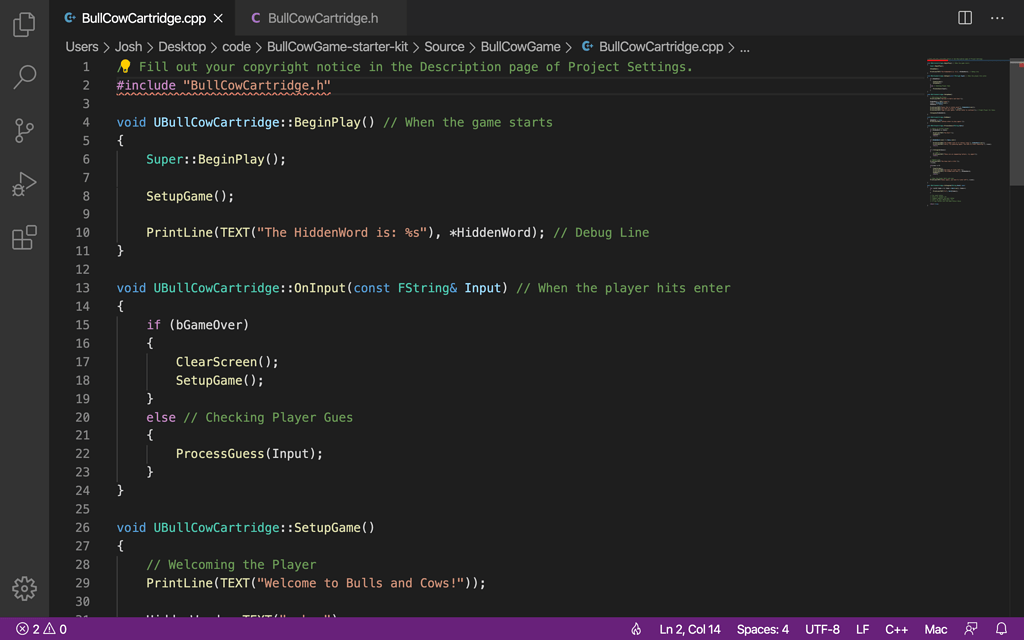1024x640 pixels.
Task: Click the code breadcrumb
Action: tap(236, 47)
